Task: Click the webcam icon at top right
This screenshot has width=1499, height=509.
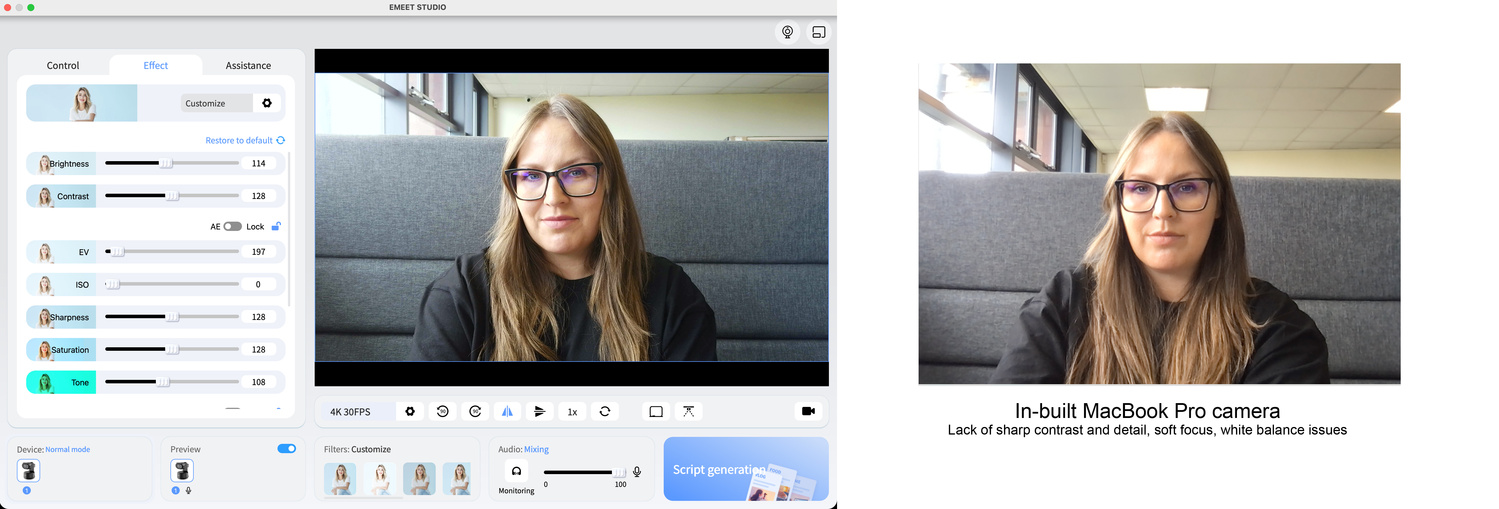Action: tap(788, 32)
